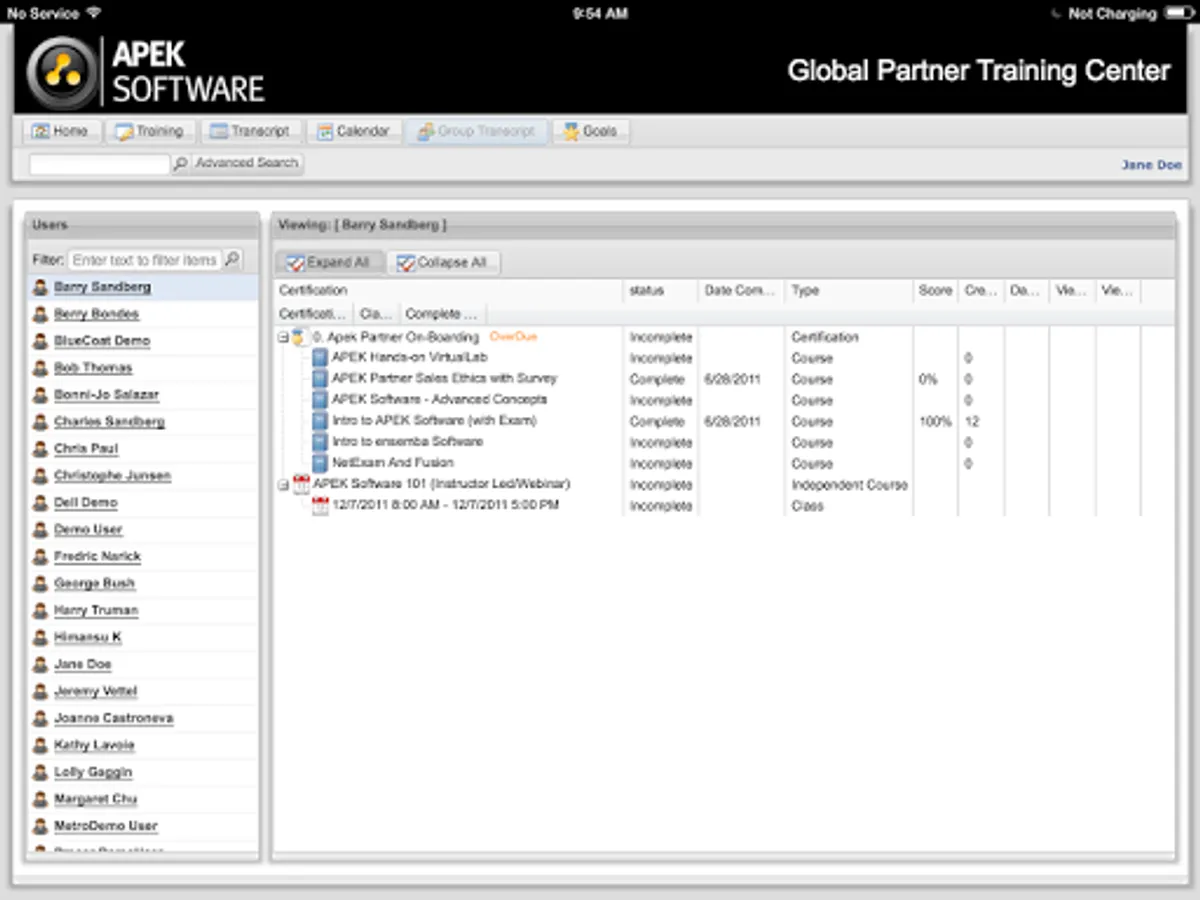Click the Date Com... column header
This screenshot has height=900, width=1200.
click(x=741, y=291)
